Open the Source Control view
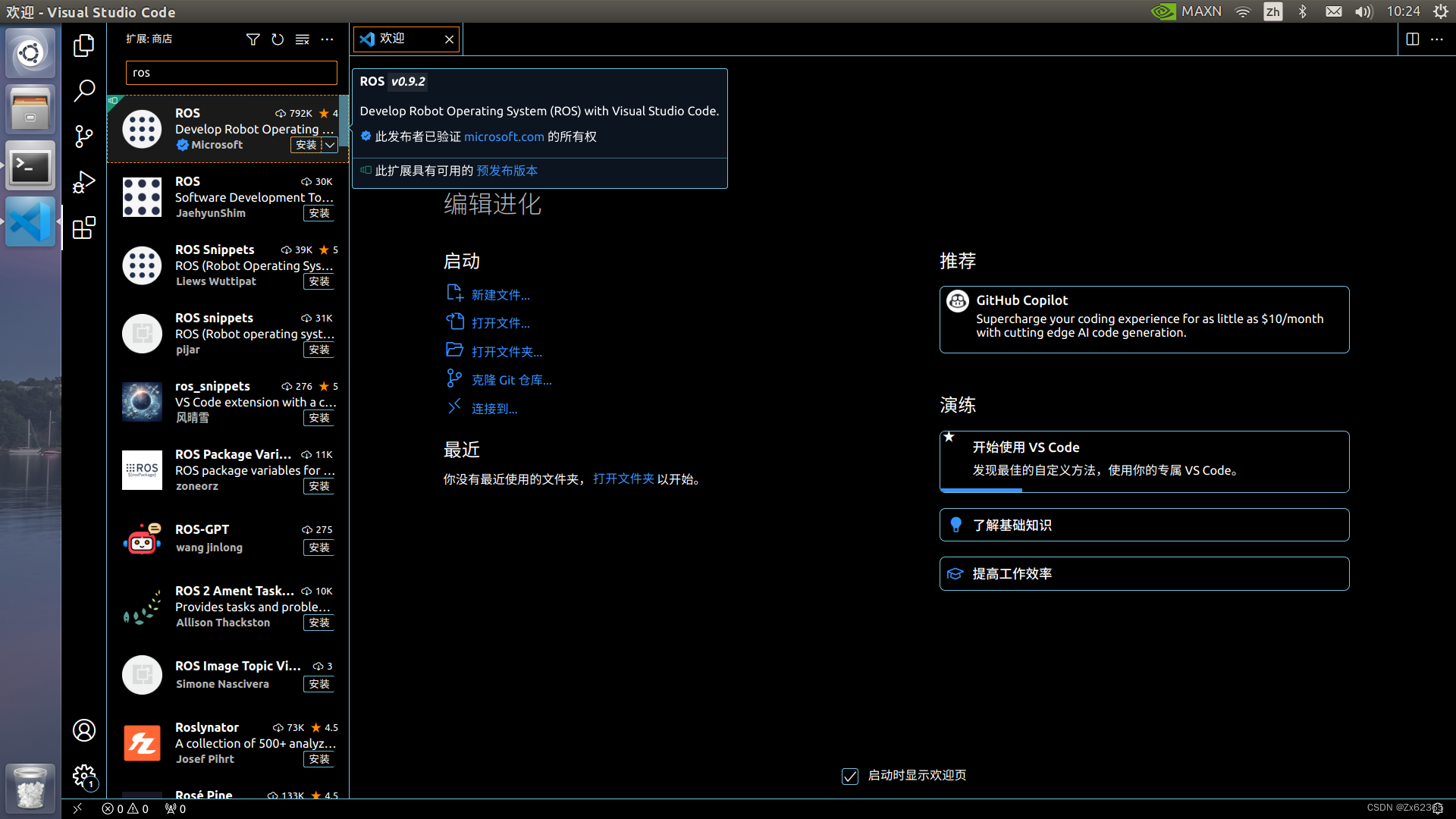 (84, 136)
